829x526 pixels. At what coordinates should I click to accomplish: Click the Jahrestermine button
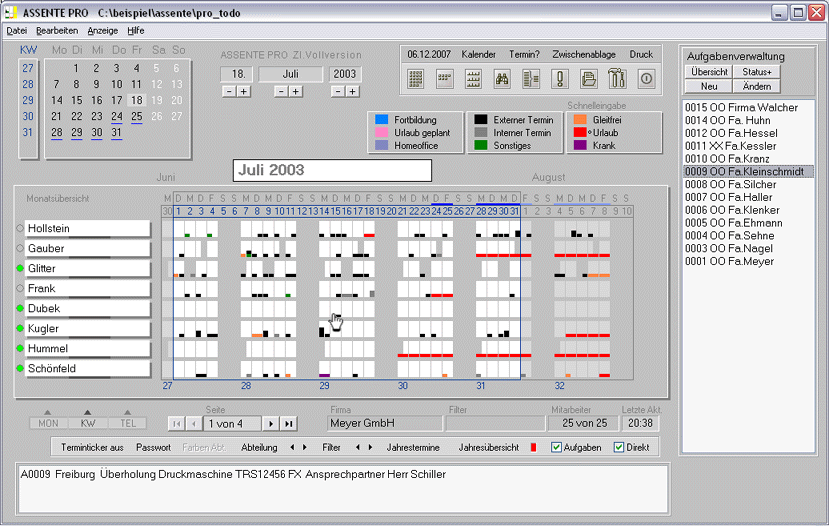(413, 447)
